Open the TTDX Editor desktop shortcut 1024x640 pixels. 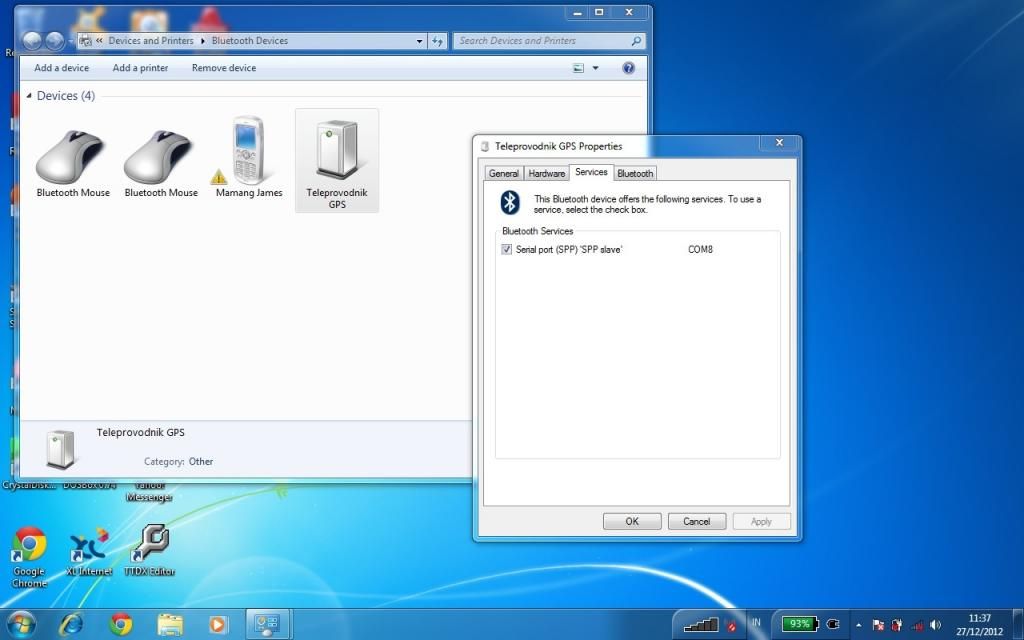pos(149,546)
